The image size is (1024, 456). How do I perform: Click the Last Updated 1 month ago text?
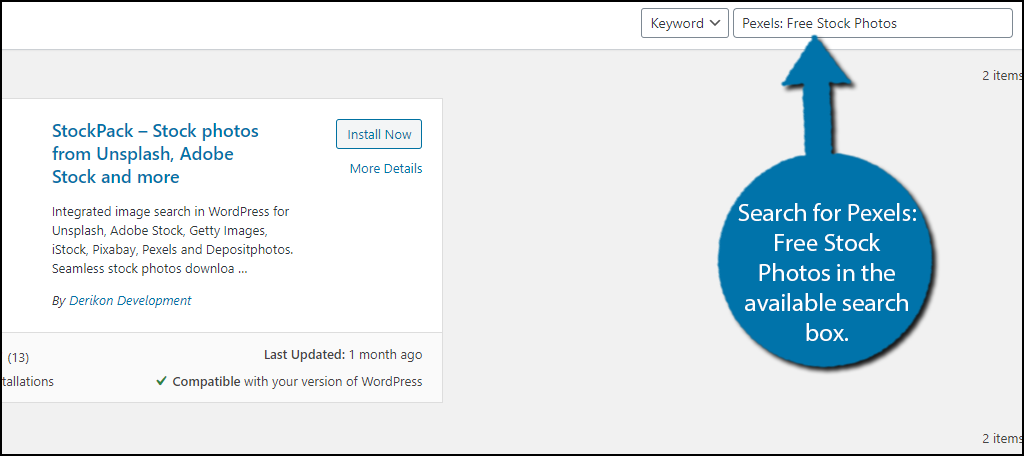point(343,355)
